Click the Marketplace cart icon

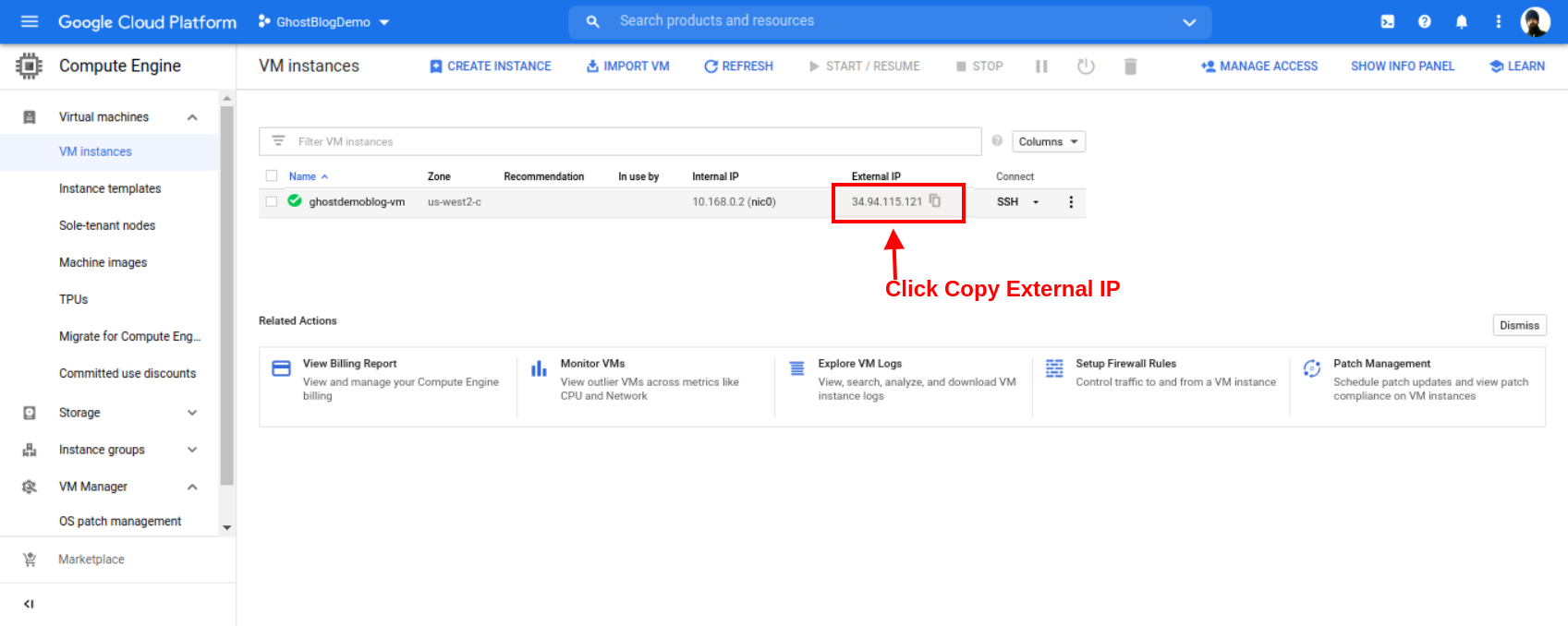(30, 560)
